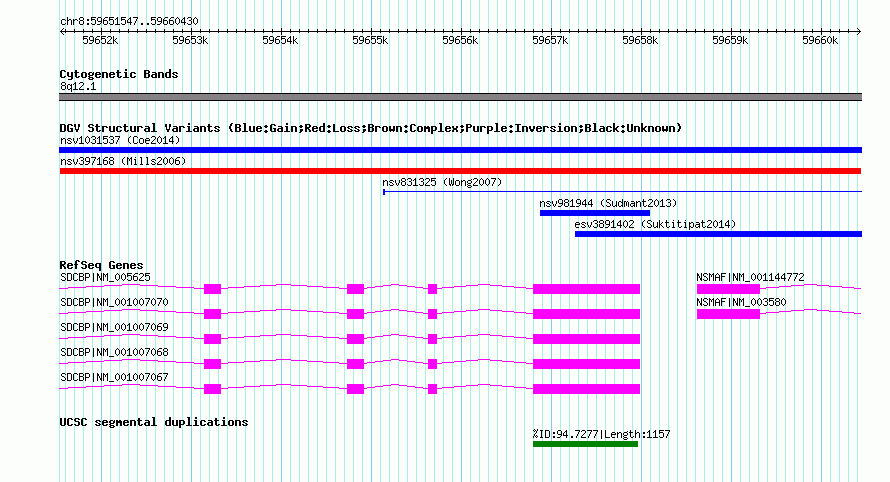Click the 59656k ruler label

coord(460,40)
